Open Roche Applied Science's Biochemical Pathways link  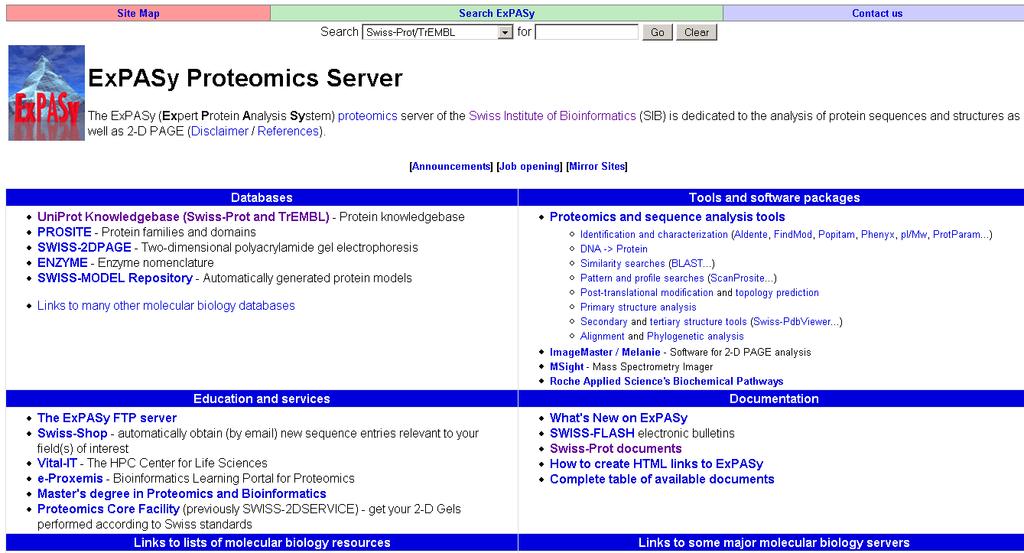click(x=666, y=381)
